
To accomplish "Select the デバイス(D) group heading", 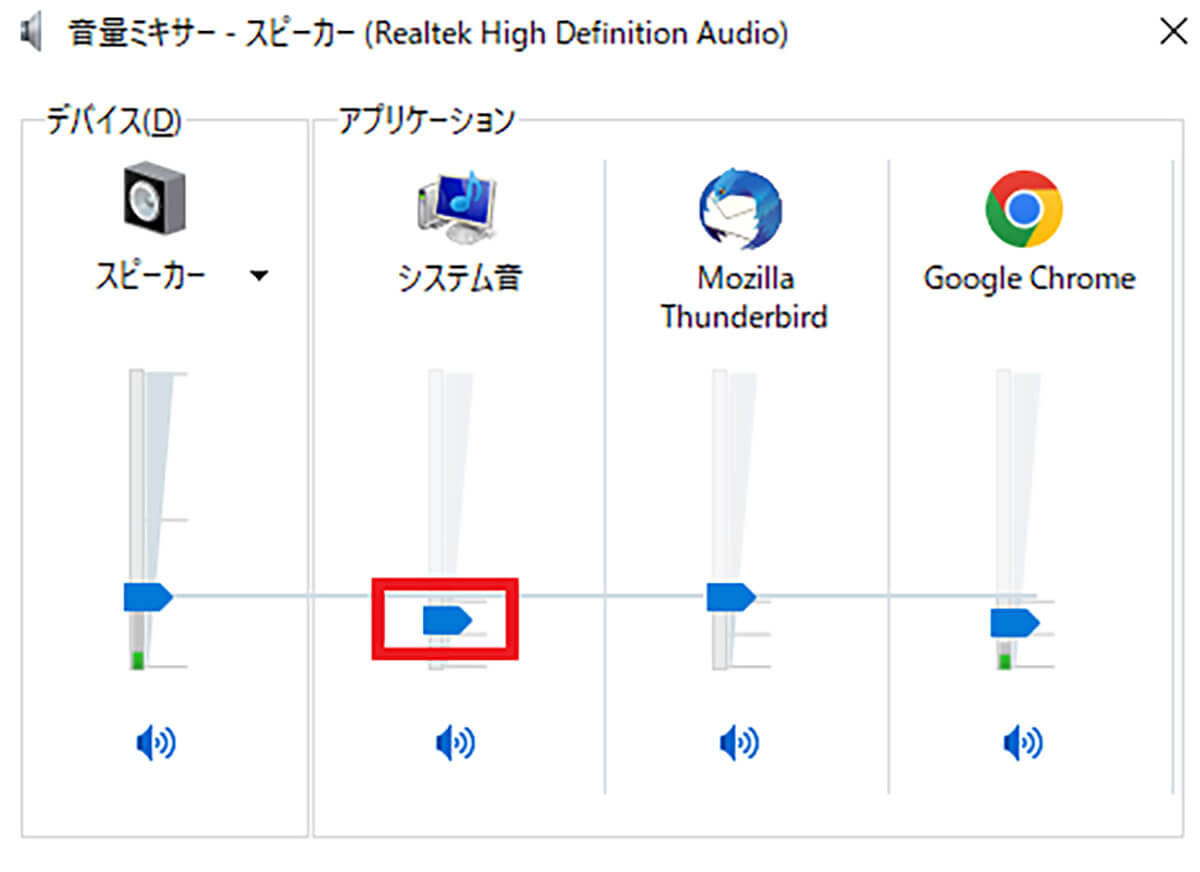I will (x=114, y=121).
